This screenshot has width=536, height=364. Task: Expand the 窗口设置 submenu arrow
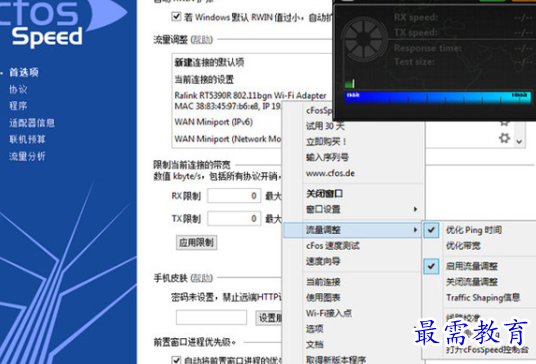tap(415, 209)
